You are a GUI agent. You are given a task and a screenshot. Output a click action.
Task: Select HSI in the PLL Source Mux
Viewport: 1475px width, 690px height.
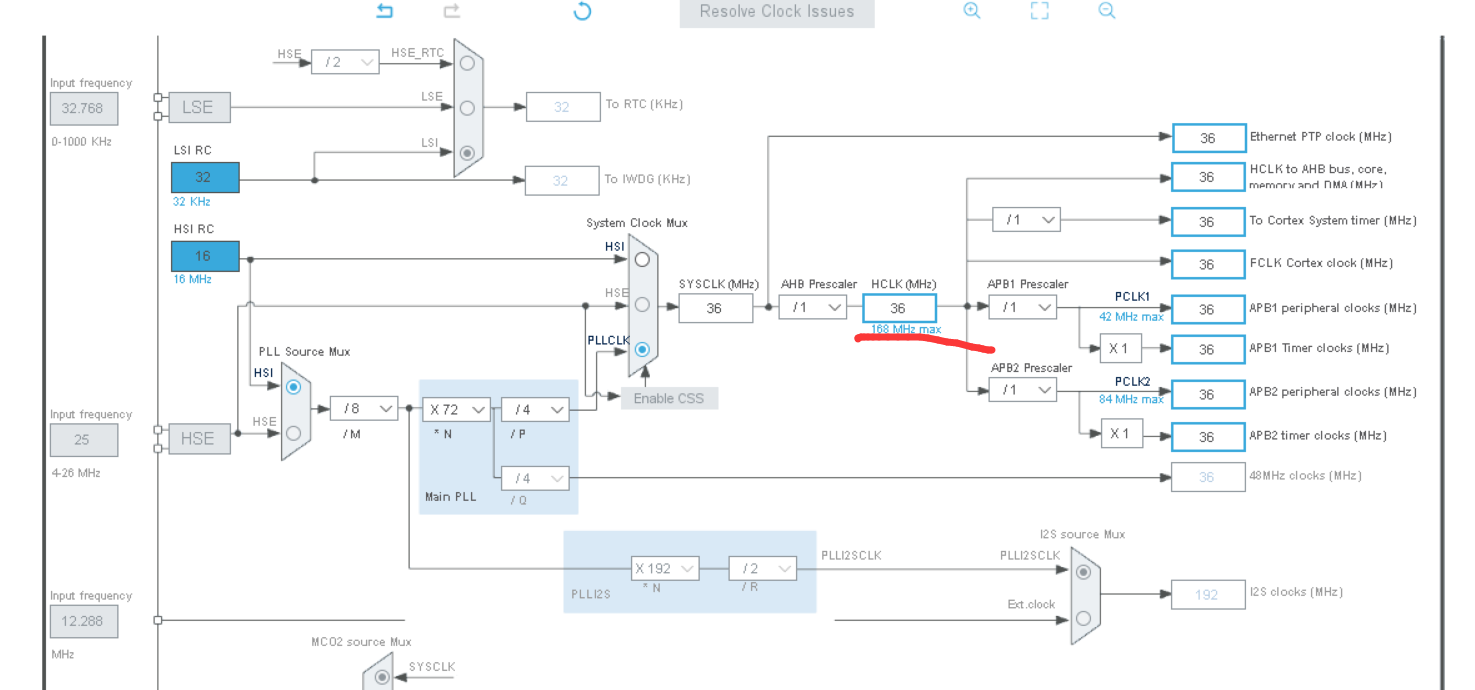[293, 387]
